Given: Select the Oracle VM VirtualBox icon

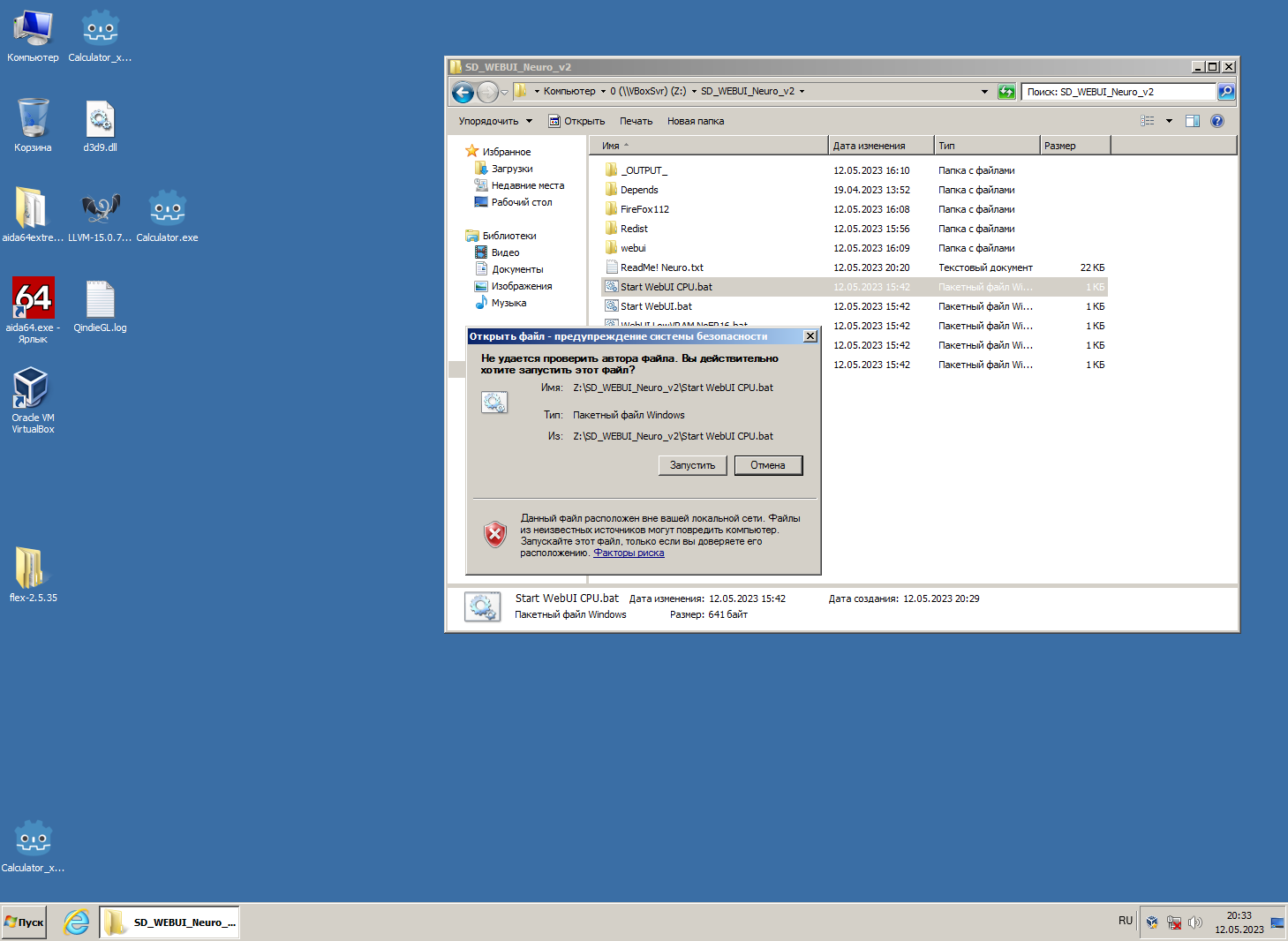Looking at the screenshot, I should (x=33, y=400).
